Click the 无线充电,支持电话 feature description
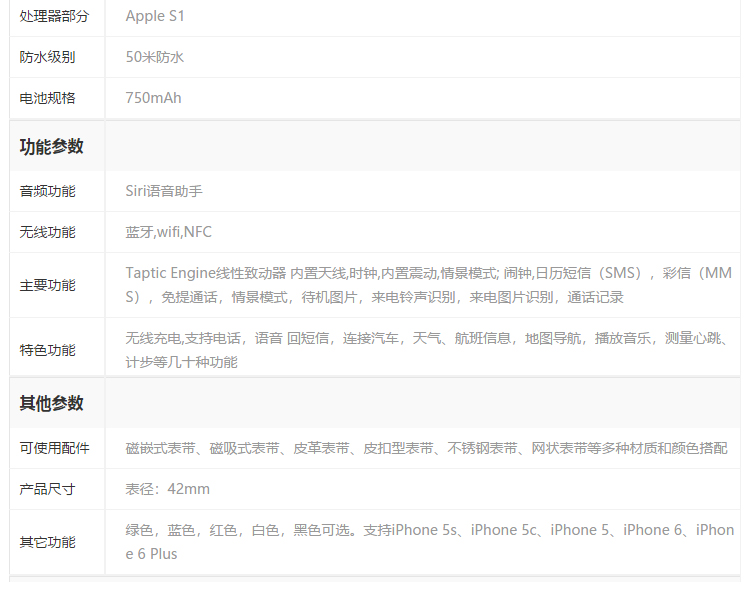Image resolution: width=750 pixels, height=609 pixels. tap(428, 350)
